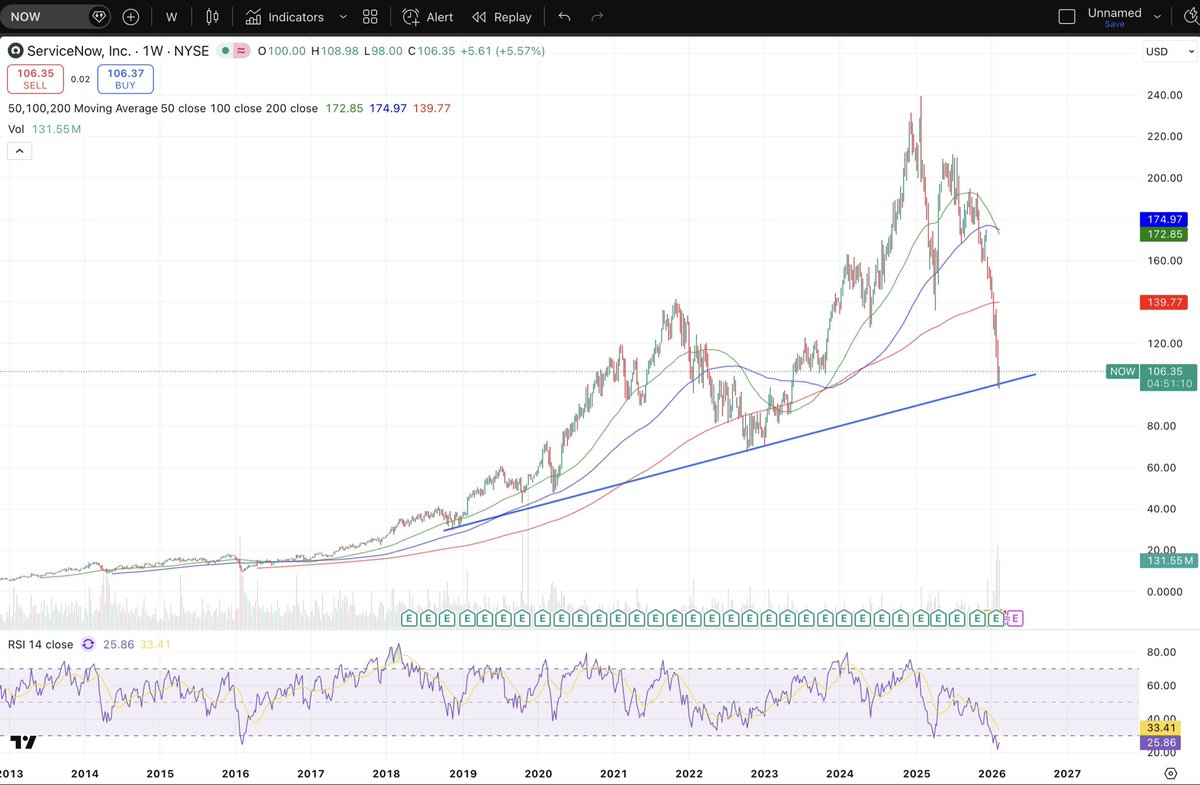Save the layout via the Save link
Image resolution: width=1200 pixels, height=785 pixels.
click(x=1114, y=24)
